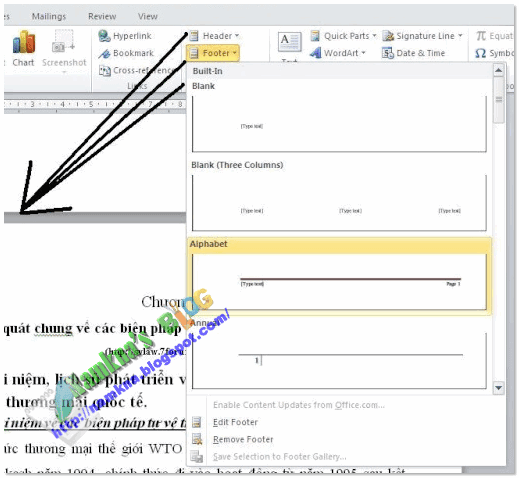
Task: Switch to the View tab
Action: [148, 16]
